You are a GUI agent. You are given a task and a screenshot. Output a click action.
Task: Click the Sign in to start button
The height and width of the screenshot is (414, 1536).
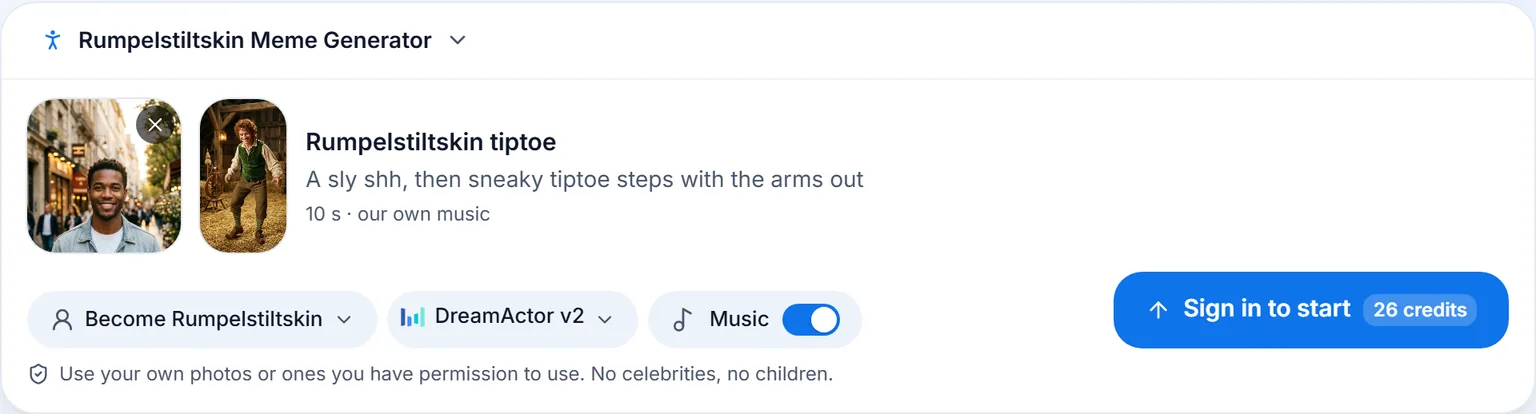point(1310,310)
